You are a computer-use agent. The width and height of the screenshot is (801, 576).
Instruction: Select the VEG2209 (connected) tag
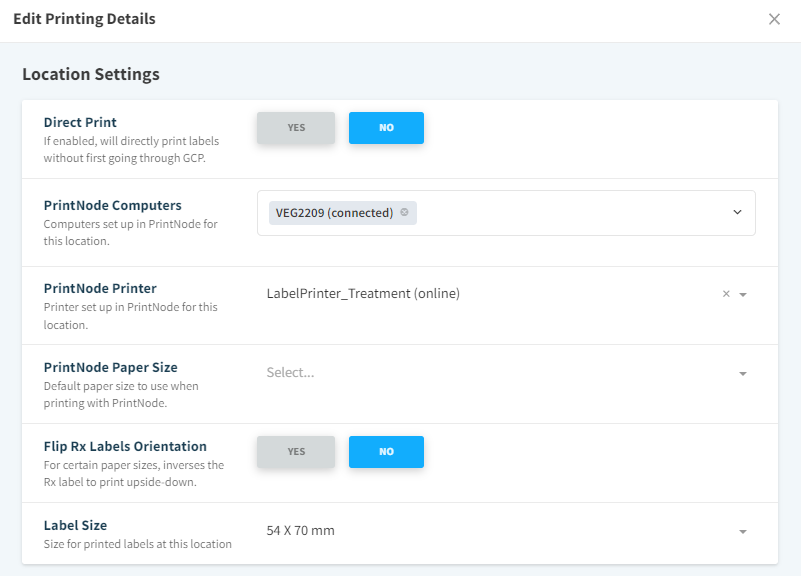(334, 213)
